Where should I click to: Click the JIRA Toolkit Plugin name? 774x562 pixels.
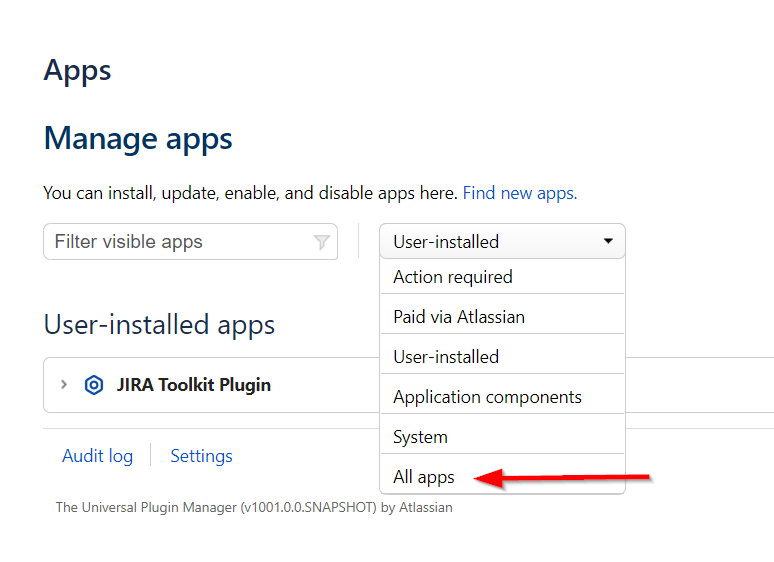point(194,385)
